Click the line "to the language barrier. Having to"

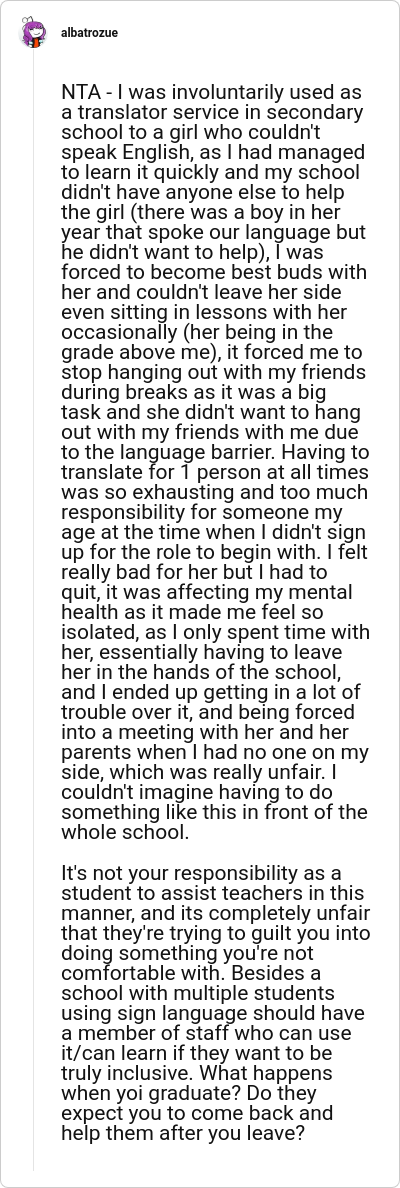[215, 452]
